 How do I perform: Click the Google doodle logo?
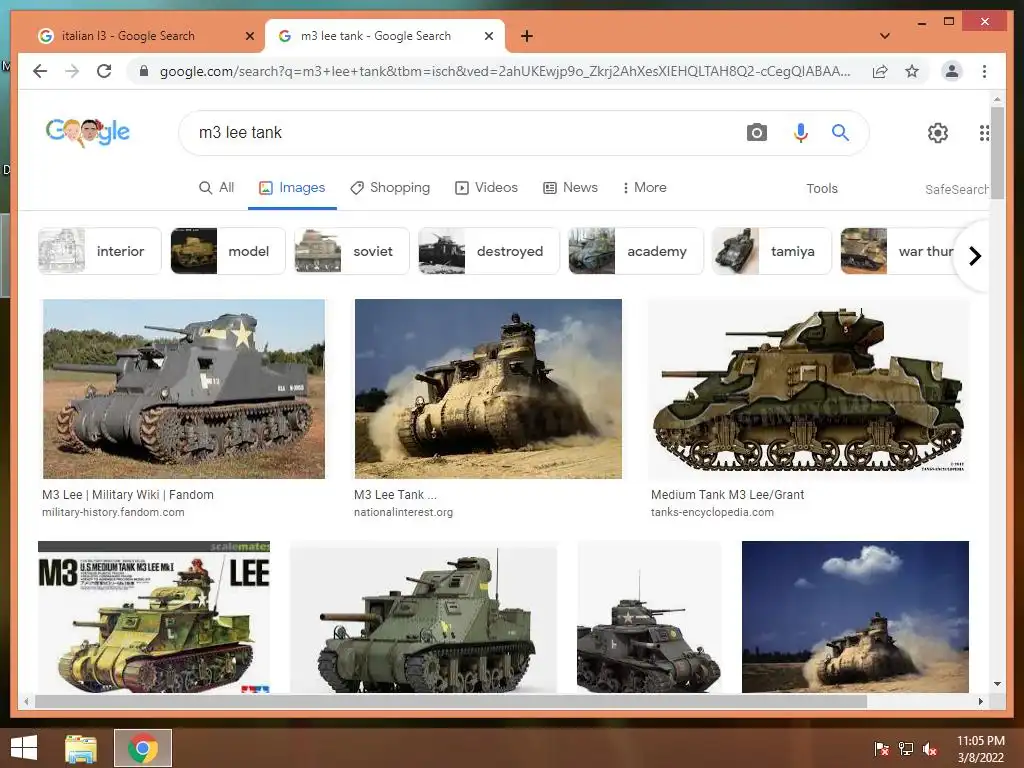pyautogui.click(x=88, y=133)
